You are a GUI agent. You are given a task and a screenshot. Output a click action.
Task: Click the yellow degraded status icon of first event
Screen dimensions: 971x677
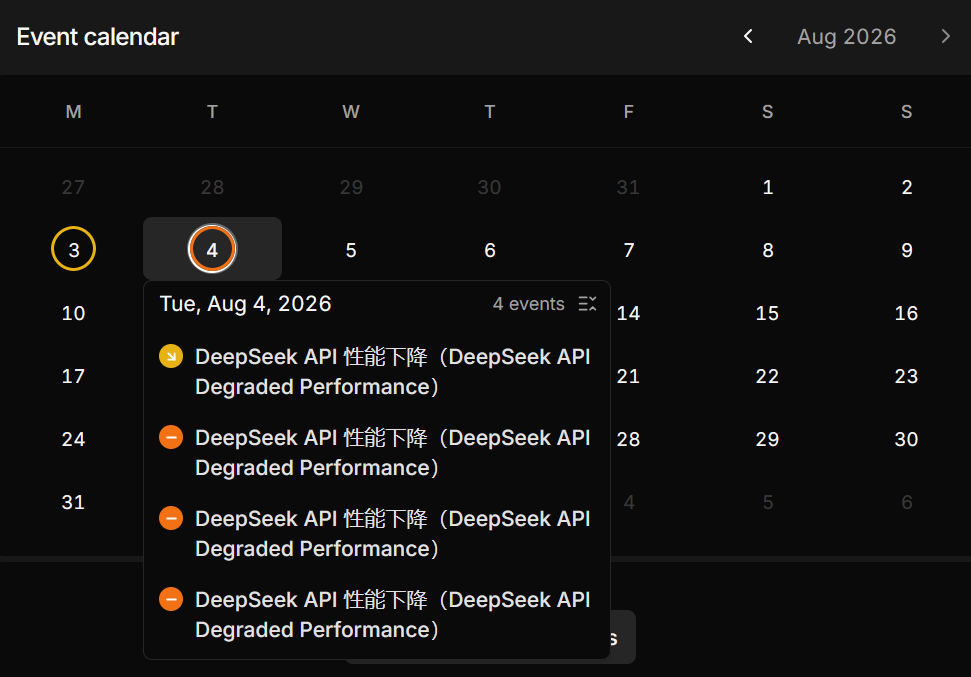(x=171, y=356)
